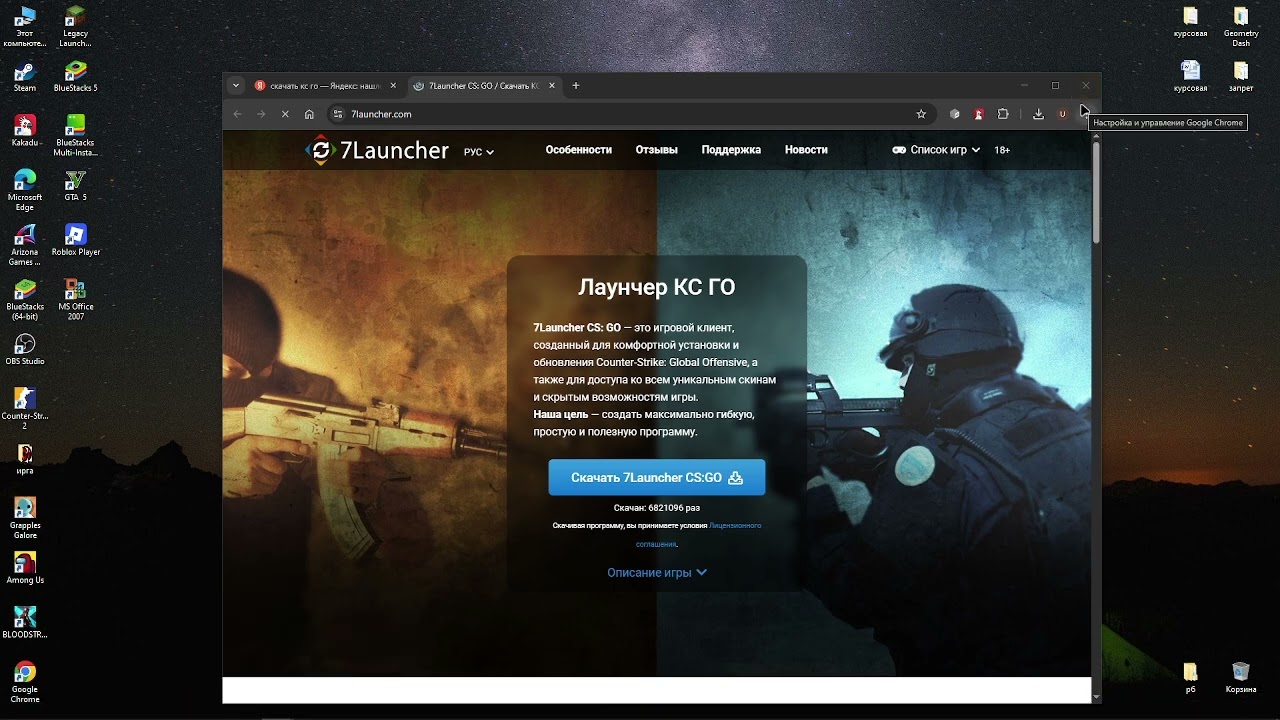
Task: Close the Yandex search tab
Action: [x=393, y=86]
